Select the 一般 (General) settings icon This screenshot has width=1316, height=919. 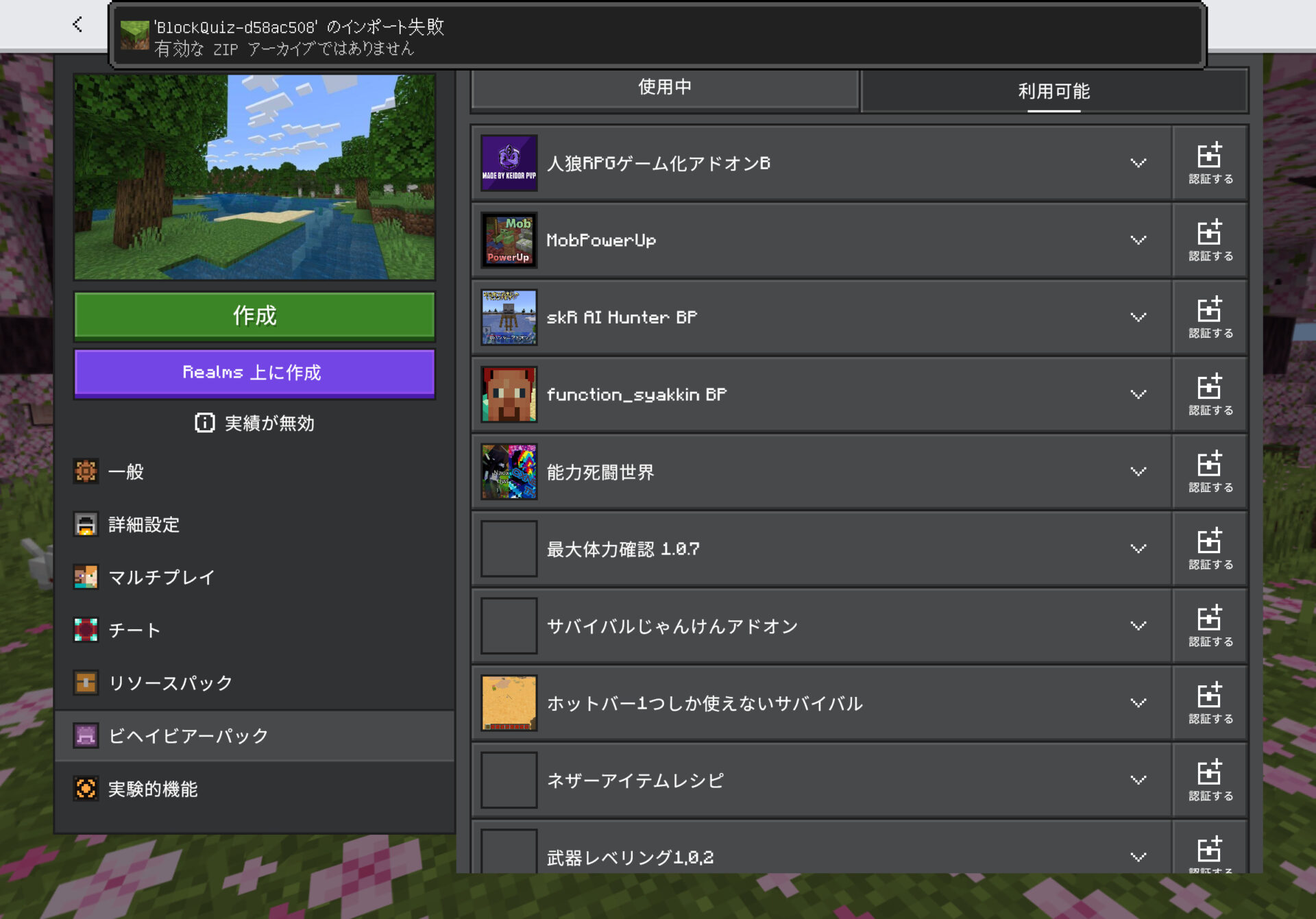(x=86, y=471)
